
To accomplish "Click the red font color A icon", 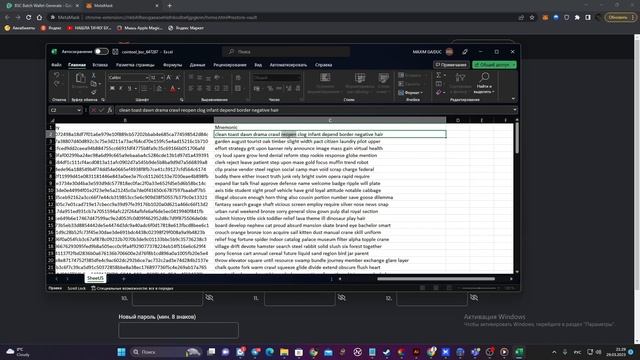I will pyautogui.click(x=173, y=89).
